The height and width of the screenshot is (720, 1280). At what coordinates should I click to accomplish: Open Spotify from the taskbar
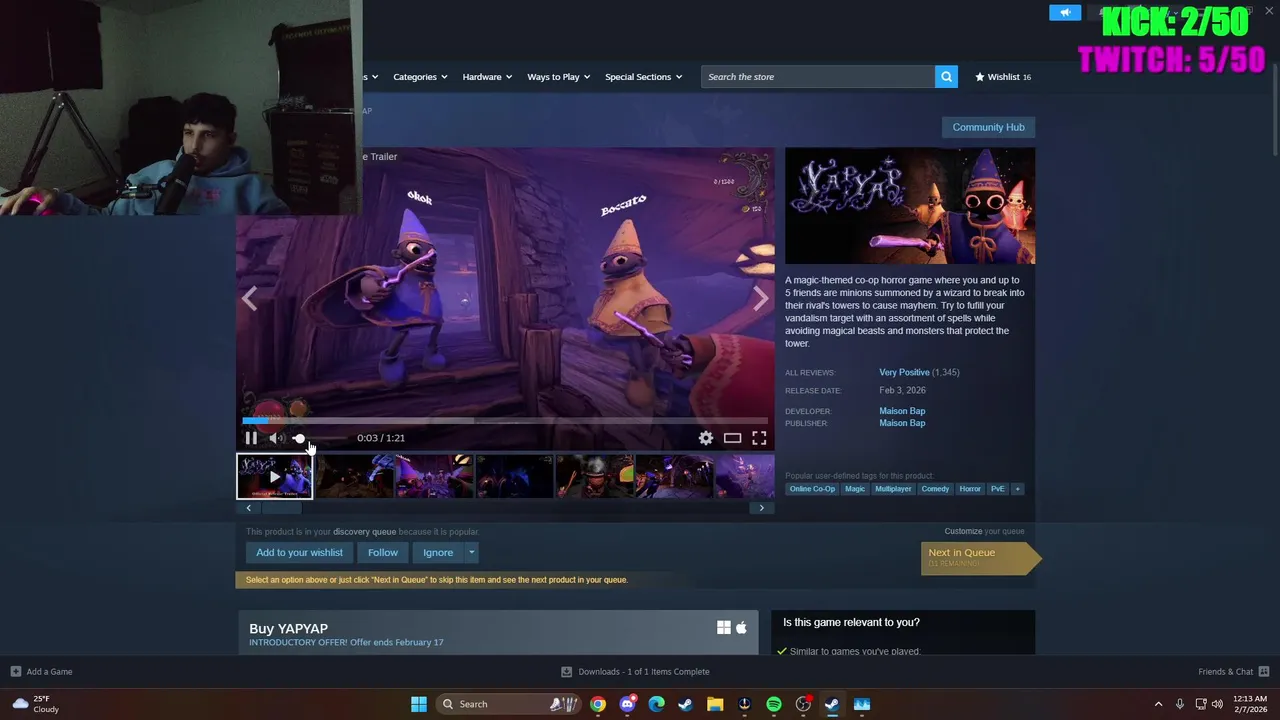[x=774, y=704]
